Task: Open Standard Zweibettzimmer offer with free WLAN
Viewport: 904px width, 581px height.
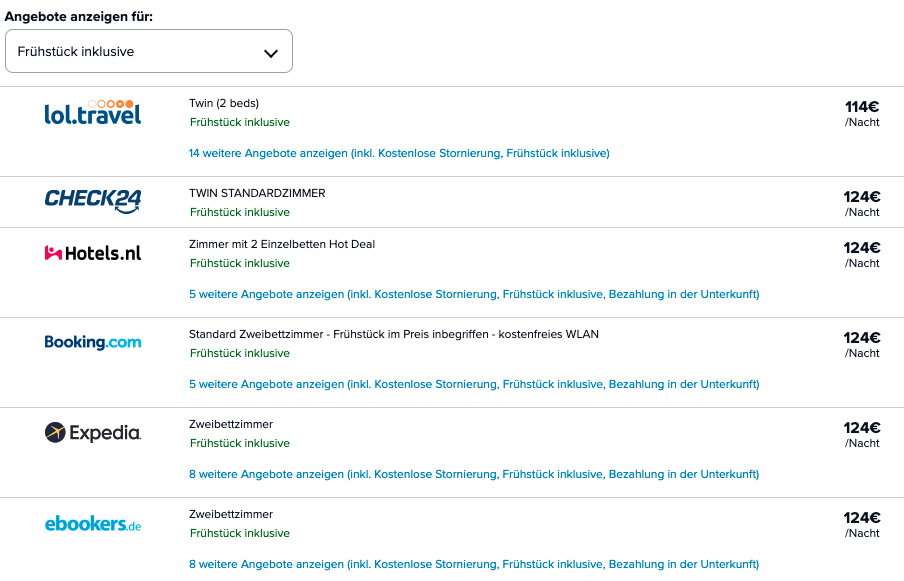Action: point(393,334)
